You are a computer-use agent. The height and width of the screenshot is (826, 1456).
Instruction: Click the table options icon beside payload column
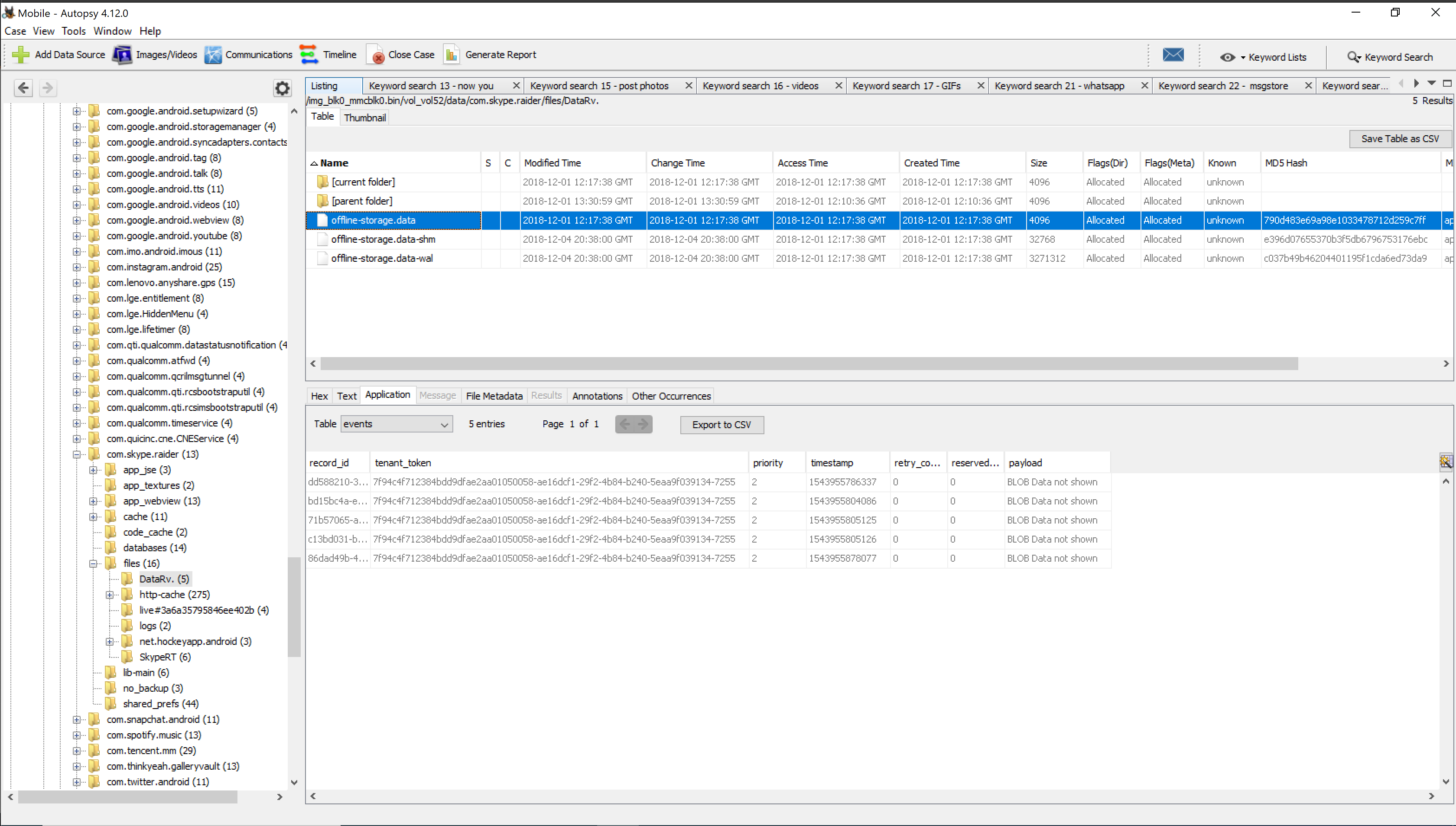tap(1446, 462)
